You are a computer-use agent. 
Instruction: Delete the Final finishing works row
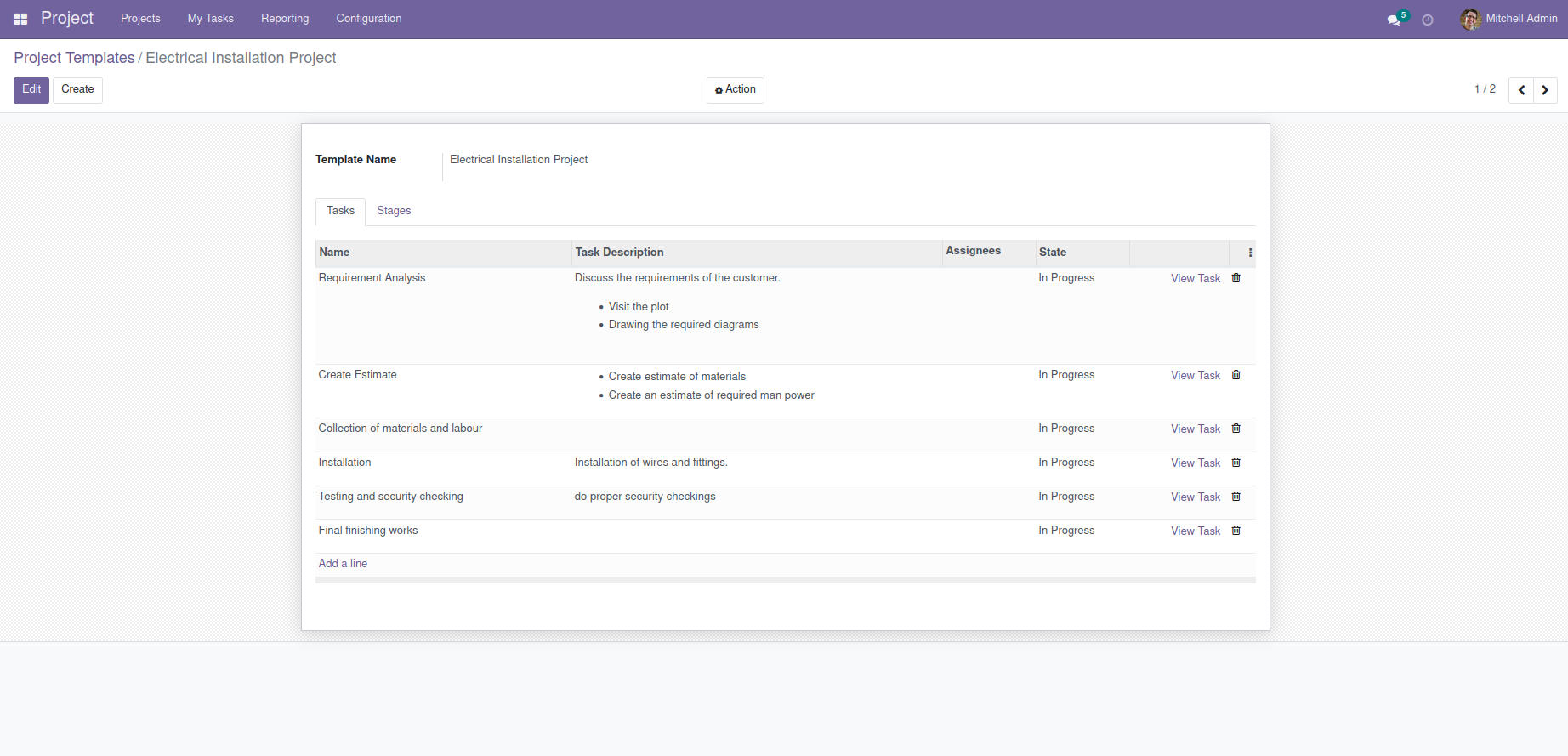click(1236, 531)
